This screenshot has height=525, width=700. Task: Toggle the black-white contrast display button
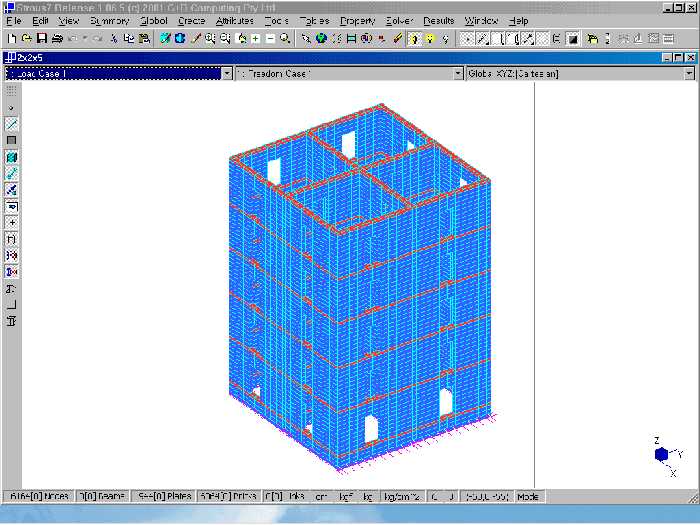[x=573, y=38]
